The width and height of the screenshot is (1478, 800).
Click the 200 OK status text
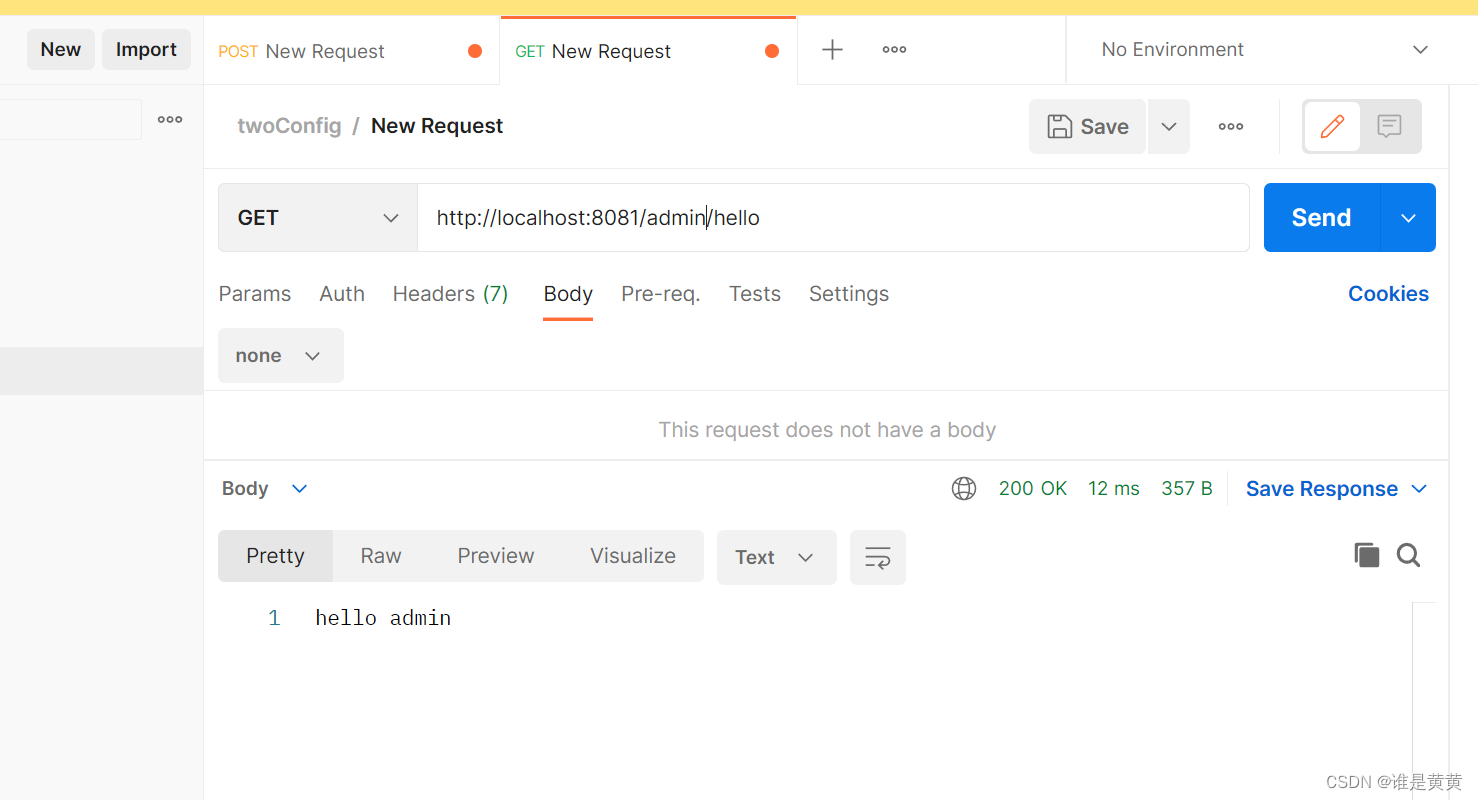tap(1033, 489)
